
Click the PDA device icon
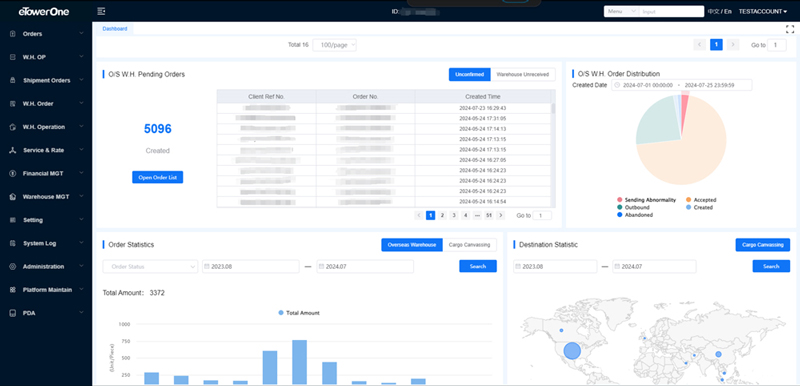coord(13,313)
